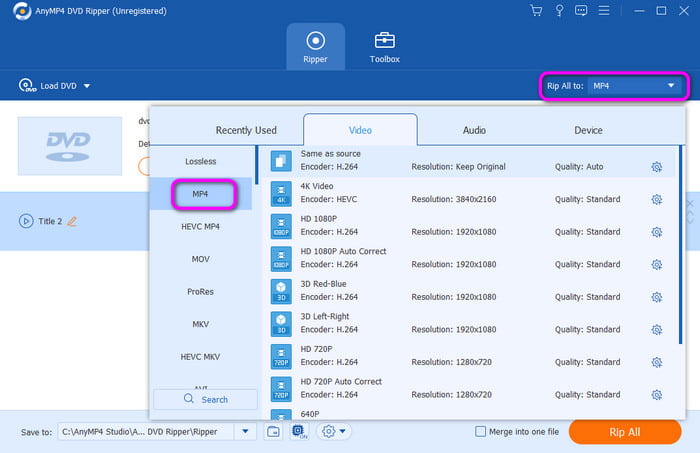Open the output folder icon
Image resolution: width=700 pixels, height=453 pixels.
[273, 432]
